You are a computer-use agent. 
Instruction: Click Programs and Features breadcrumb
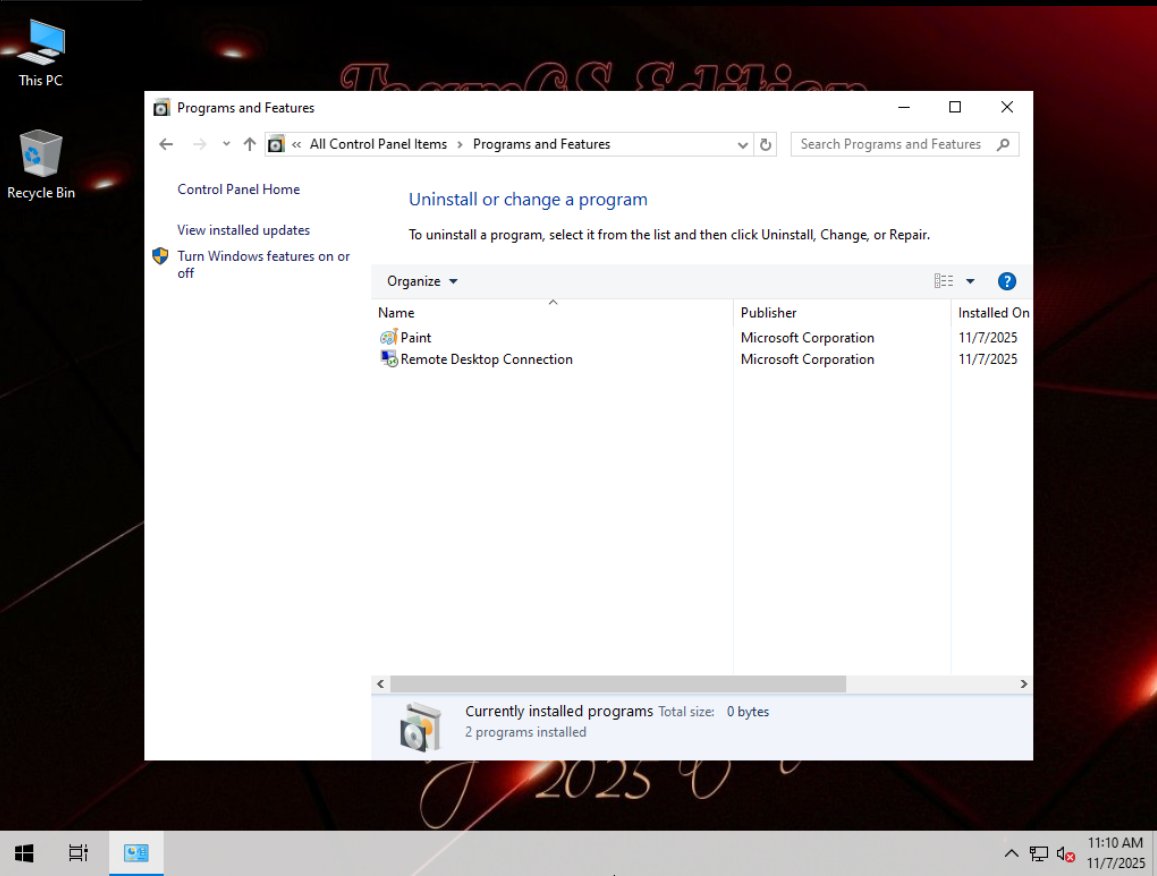(x=542, y=145)
